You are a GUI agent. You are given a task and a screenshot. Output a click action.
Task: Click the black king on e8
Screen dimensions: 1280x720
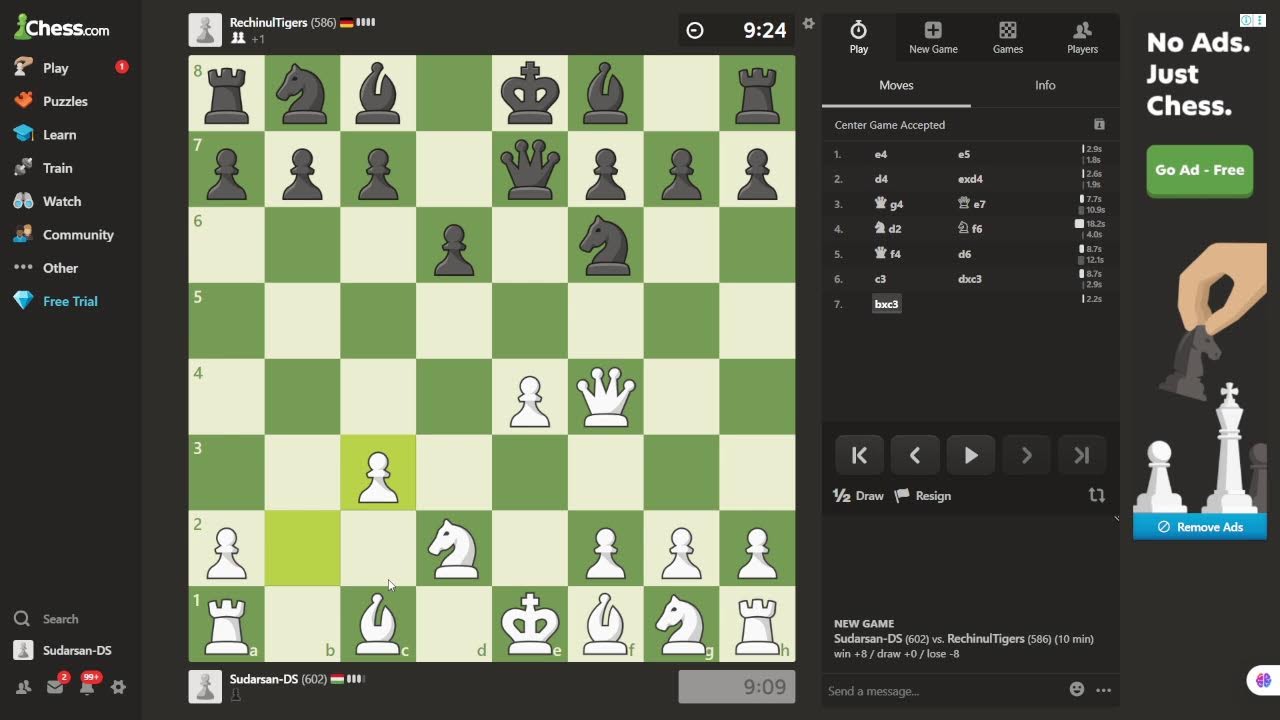point(530,93)
